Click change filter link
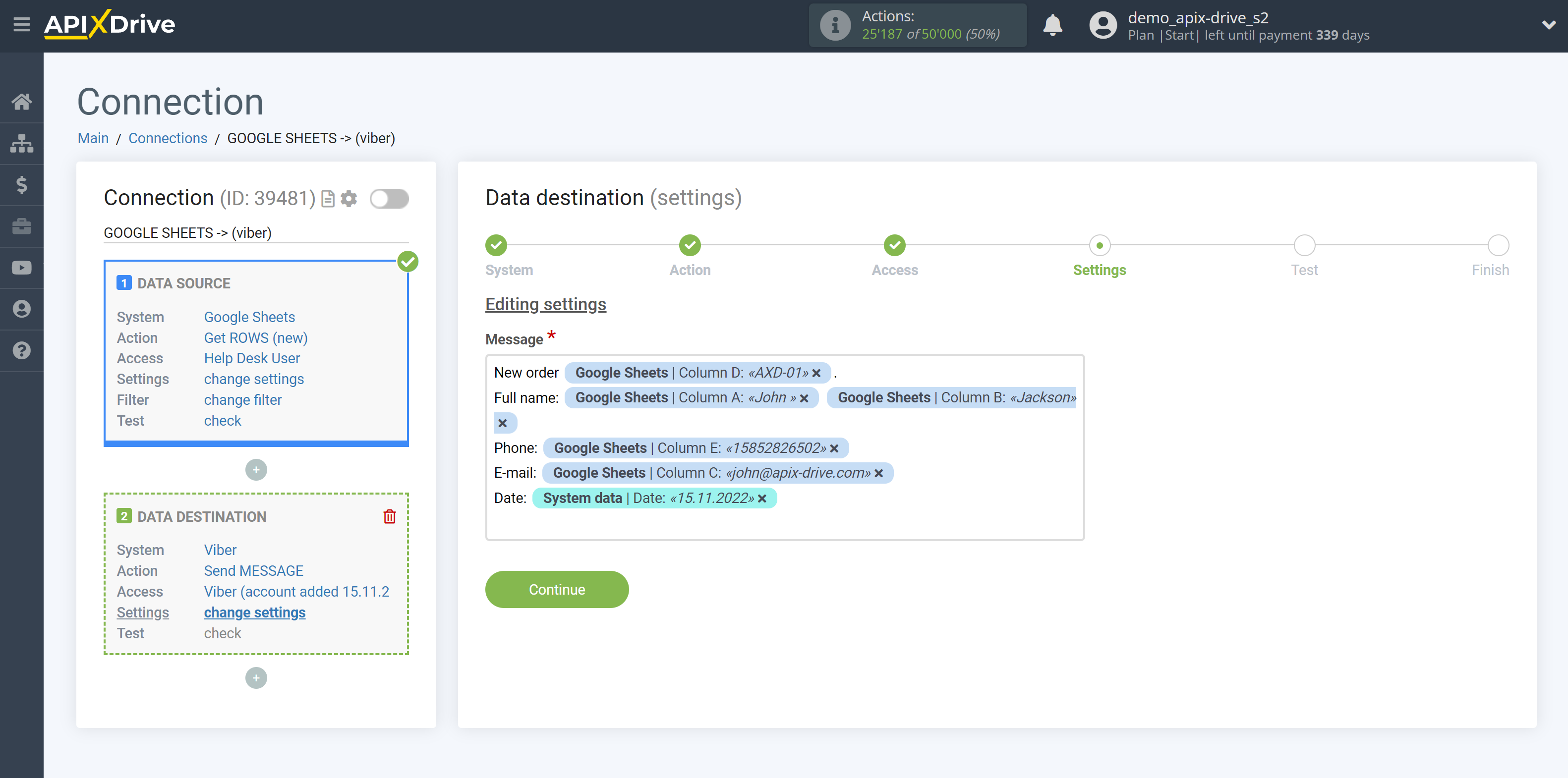 tap(243, 399)
